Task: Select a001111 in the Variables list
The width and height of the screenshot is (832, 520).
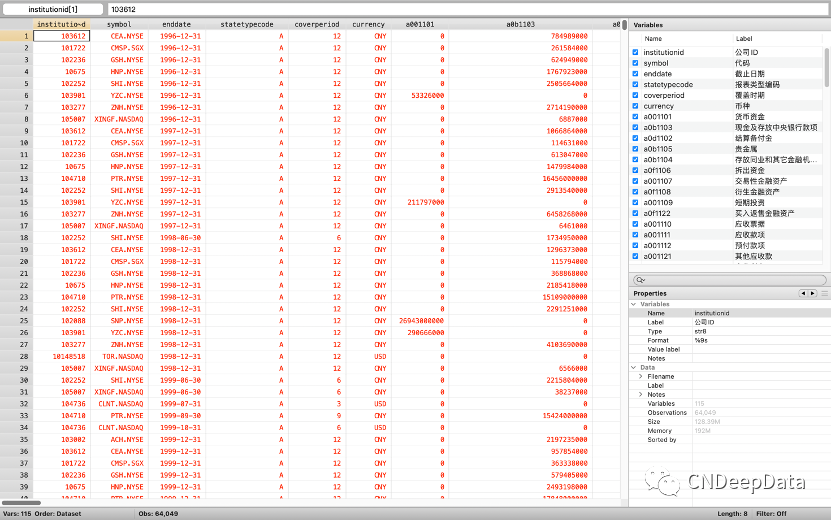Action: click(657, 235)
